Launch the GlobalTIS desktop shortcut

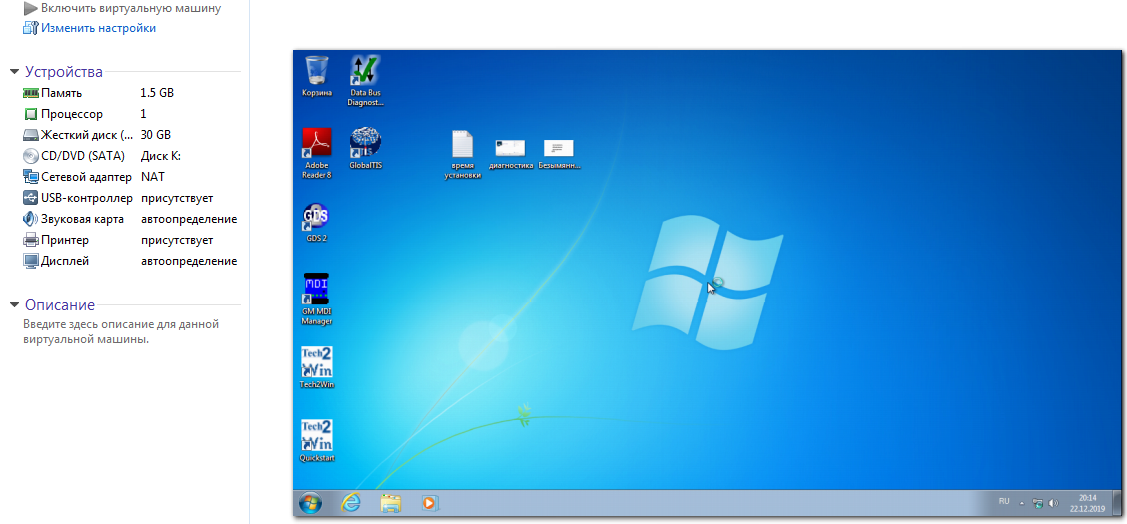point(365,145)
